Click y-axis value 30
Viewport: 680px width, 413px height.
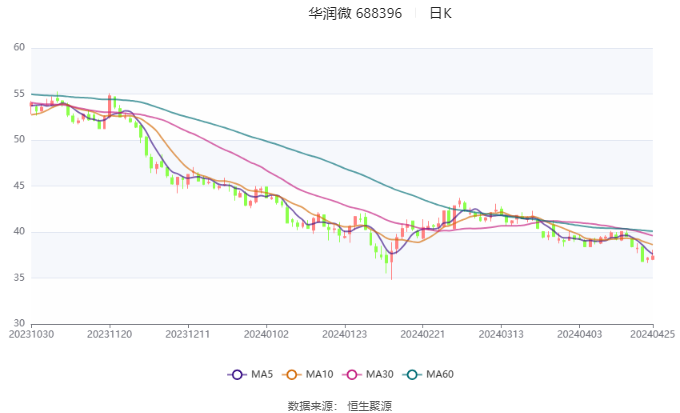coord(19,323)
